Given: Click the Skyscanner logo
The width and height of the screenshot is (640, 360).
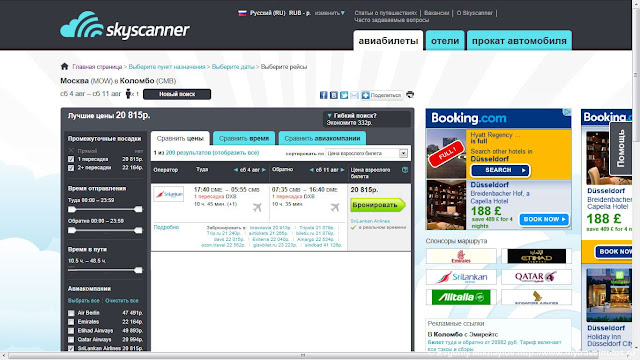Looking at the screenshot, I should [125, 25].
